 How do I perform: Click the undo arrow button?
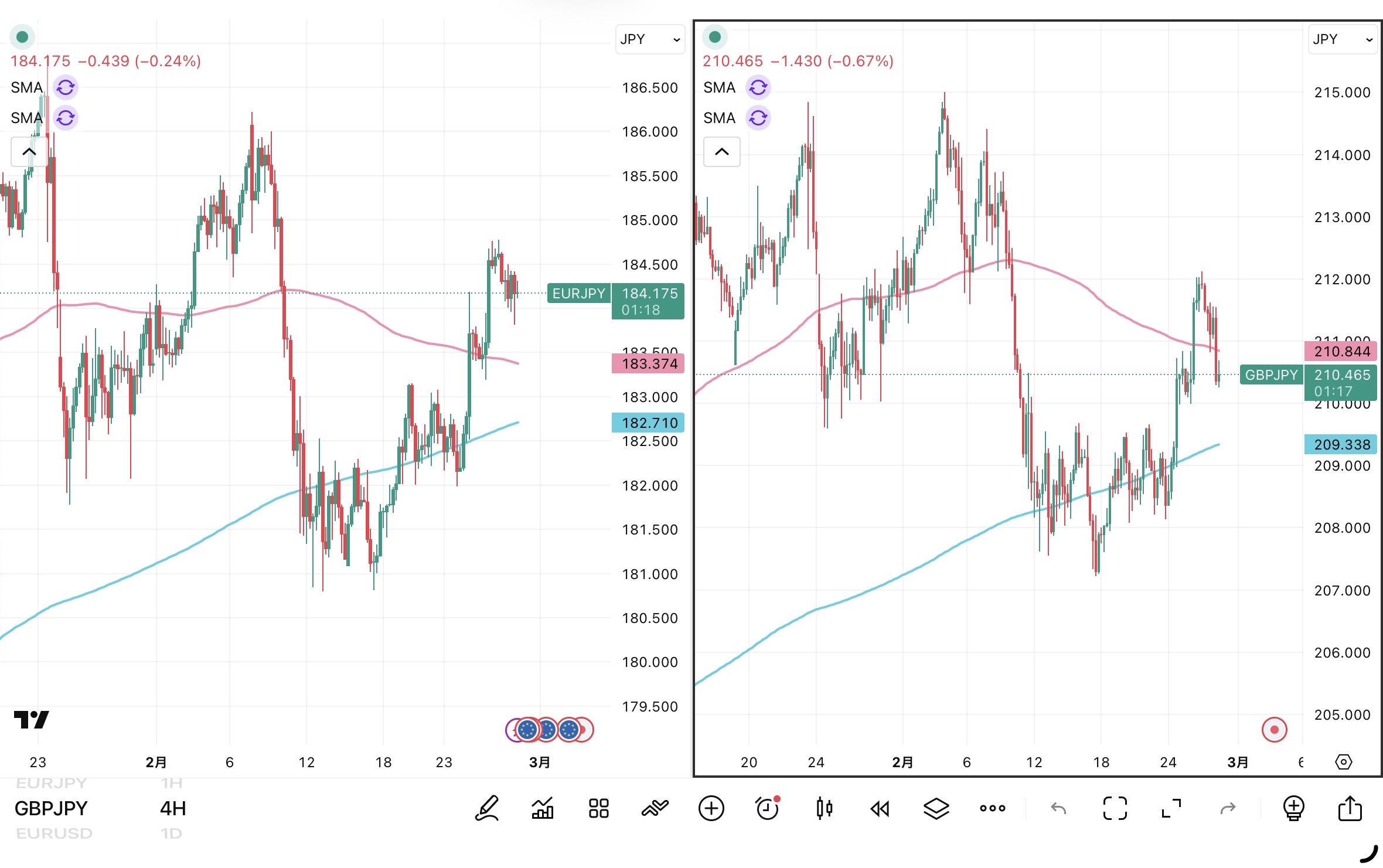click(x=1058, y=809)
